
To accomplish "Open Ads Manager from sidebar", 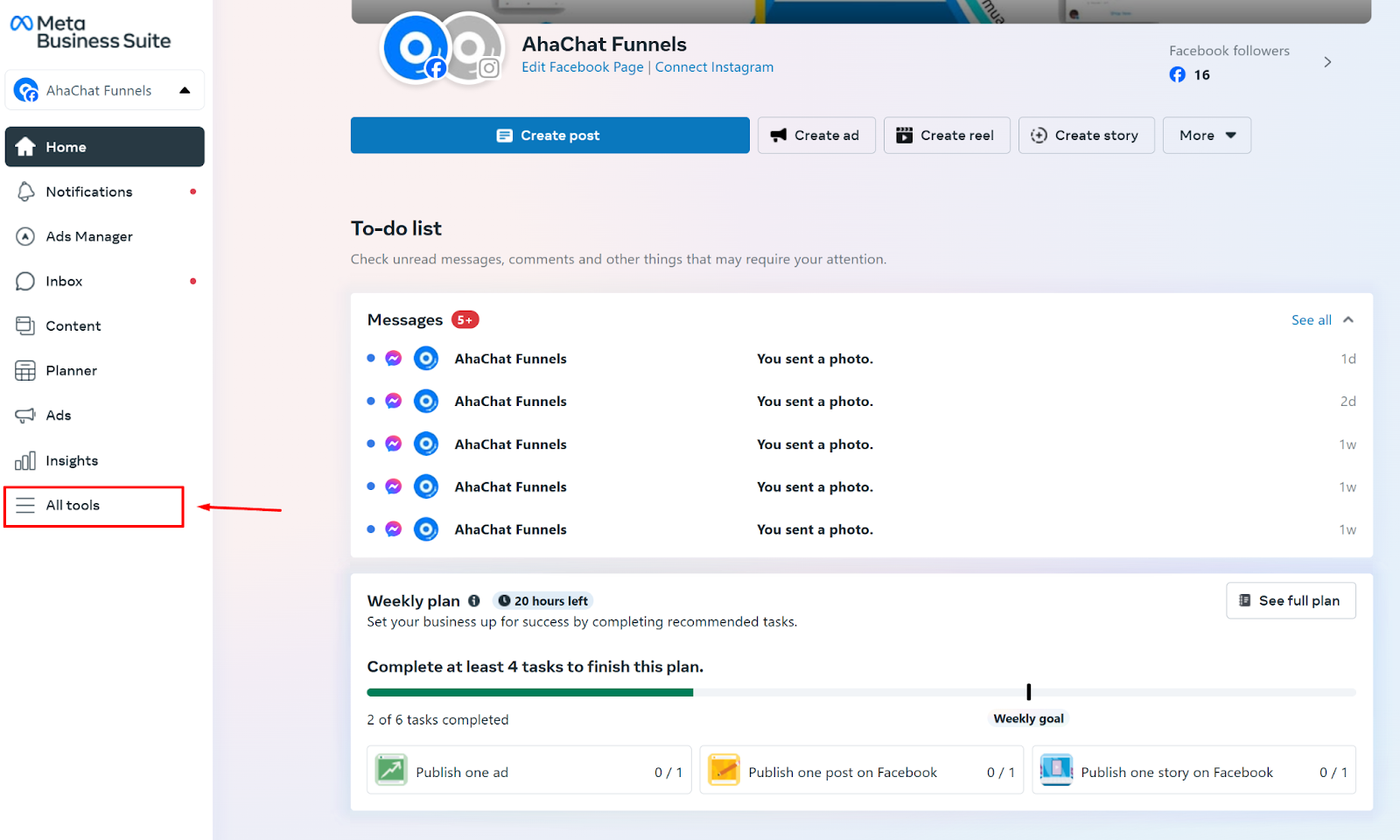I will (x=105, y=236).
